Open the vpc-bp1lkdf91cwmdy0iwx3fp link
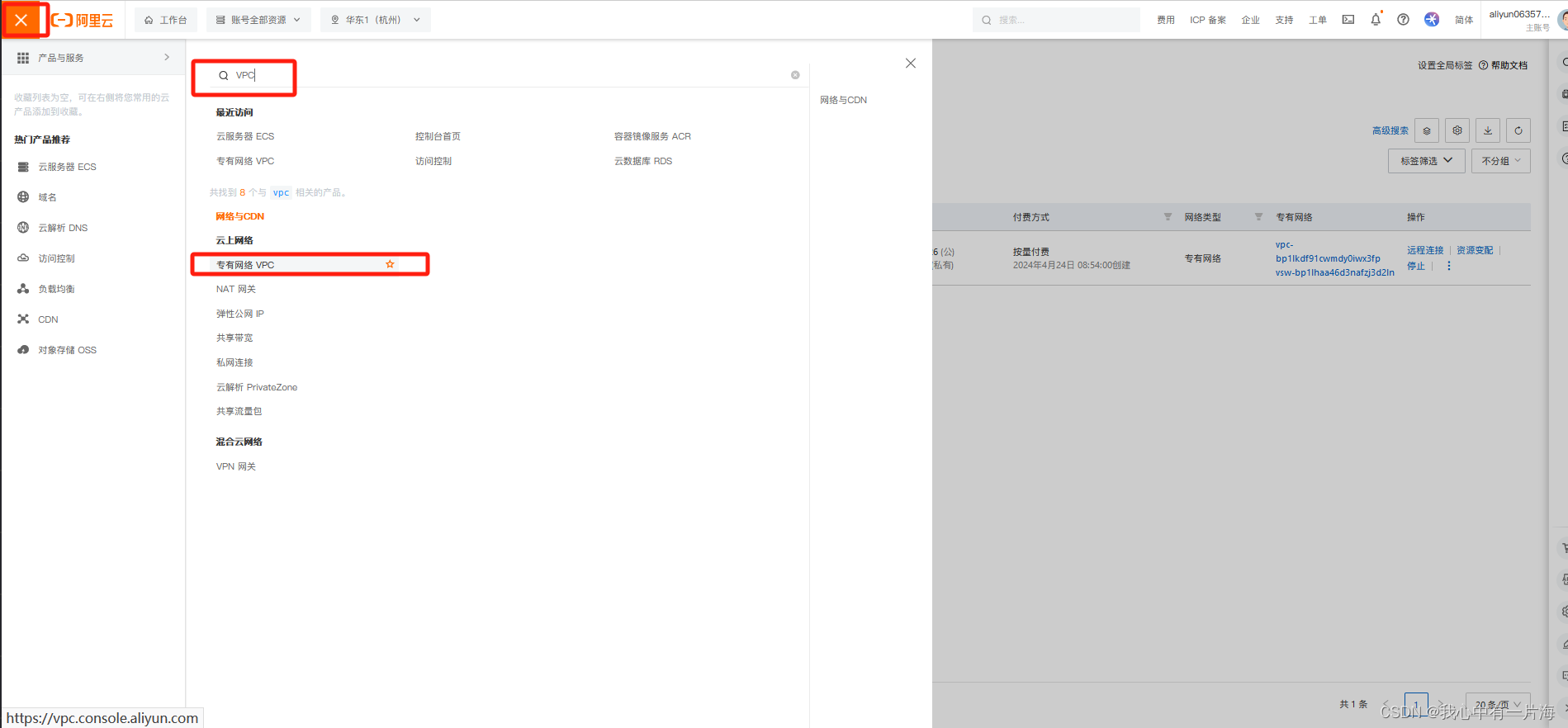 pos(1328,252)
